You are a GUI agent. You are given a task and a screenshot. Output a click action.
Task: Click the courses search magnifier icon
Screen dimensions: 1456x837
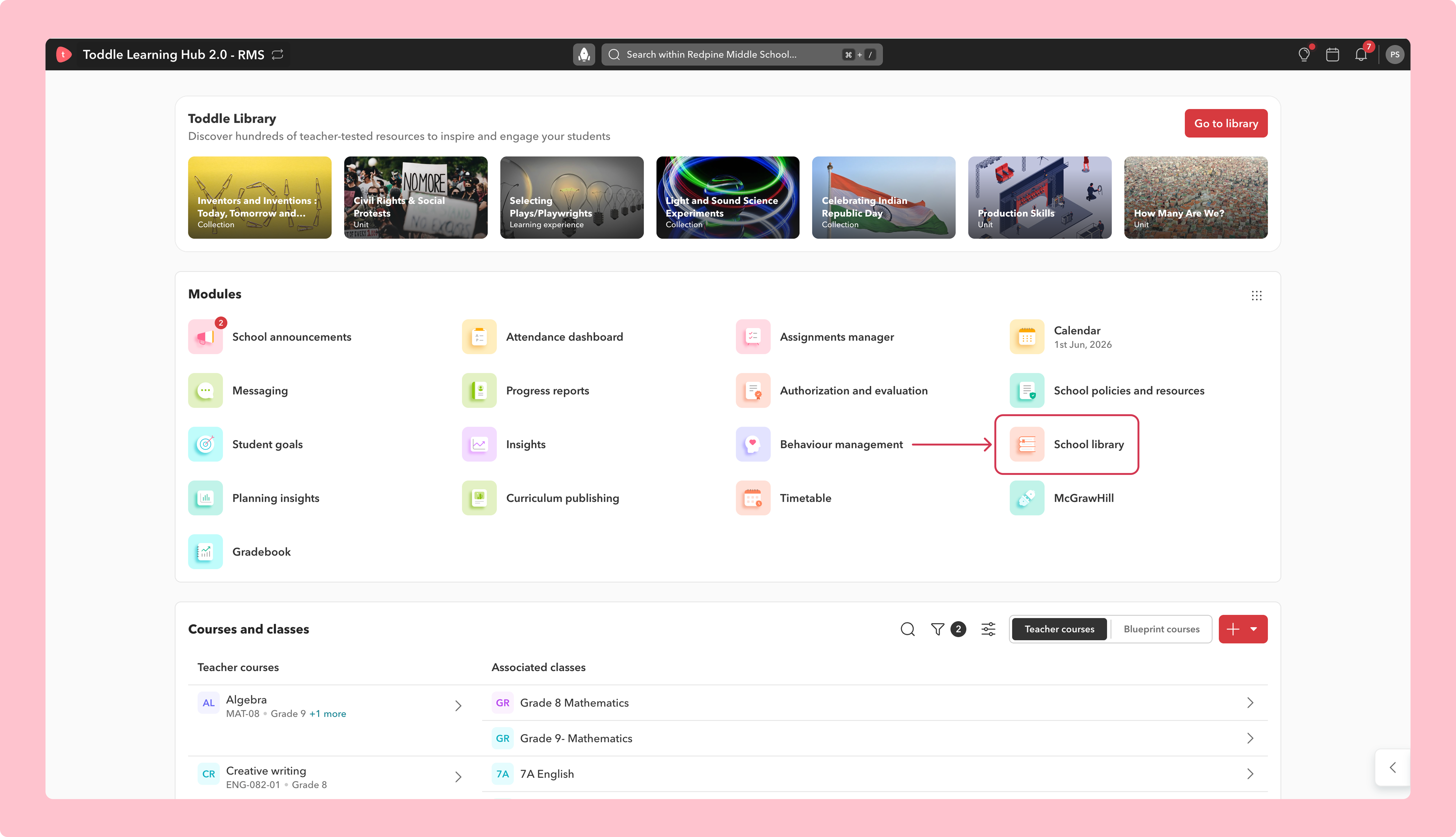908,629
